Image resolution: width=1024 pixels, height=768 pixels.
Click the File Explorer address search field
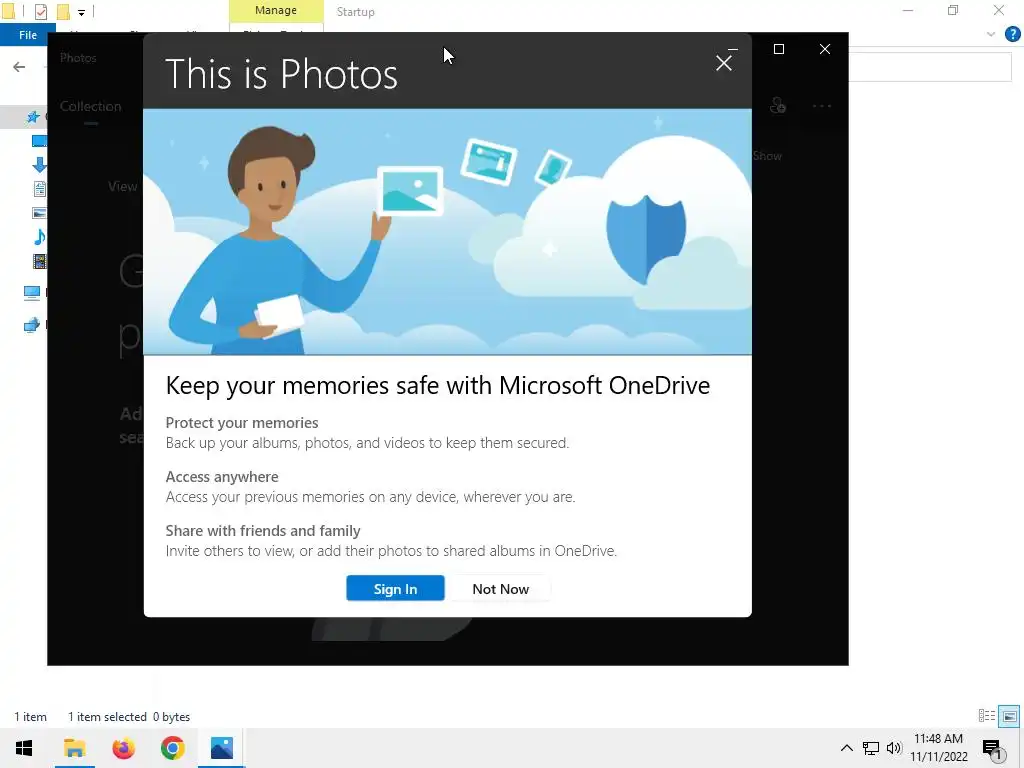[930, 67]
